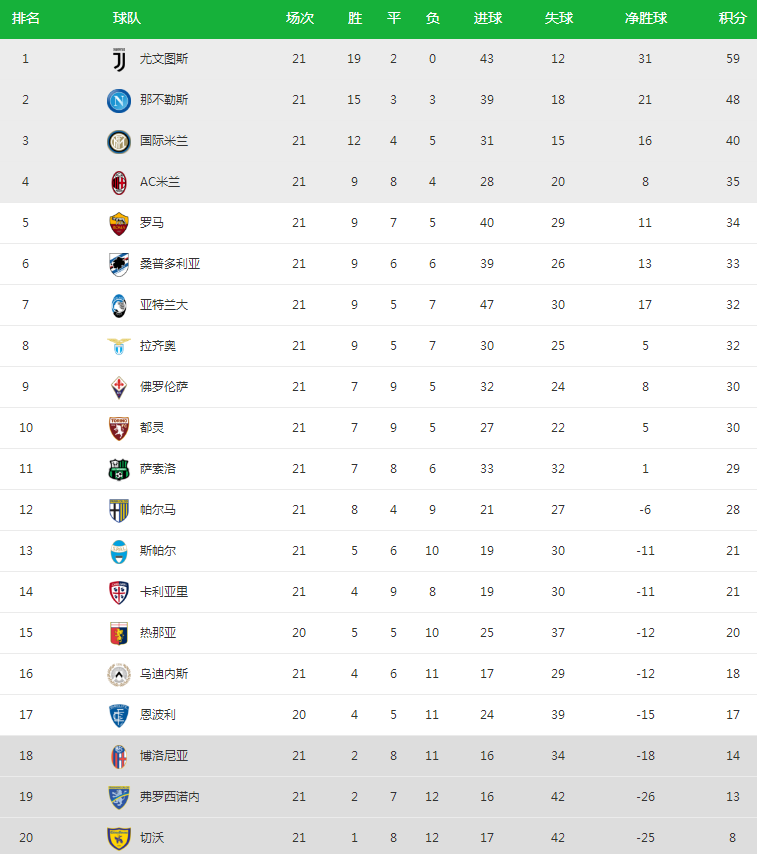Click the Inter Milan badge
This screenshot has width=757, height=854.
coord(119,142)
